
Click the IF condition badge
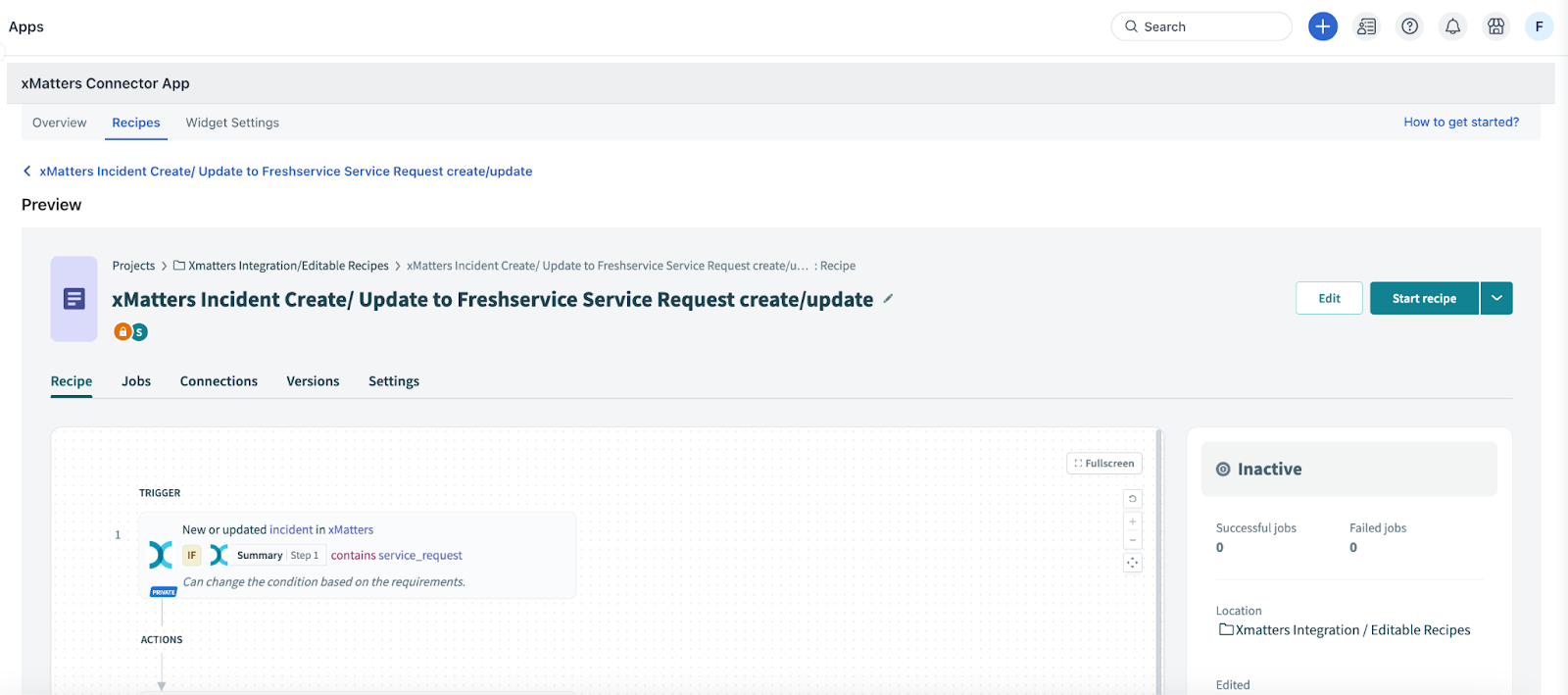click(191, 555)
